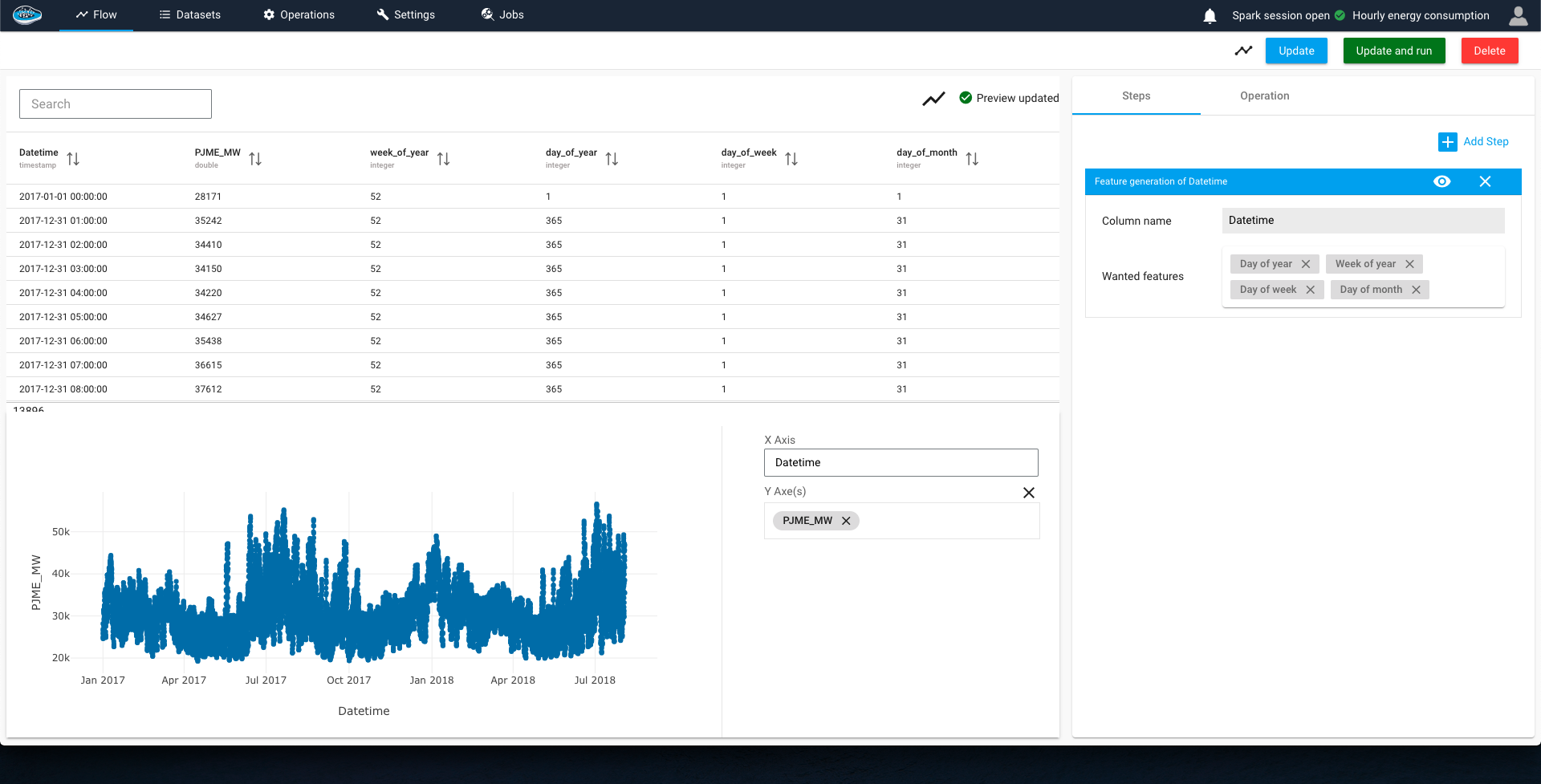Switch to the Operation tab
The width and height of the screenshot is (1541, 784).
click(x=1264, y=95)
